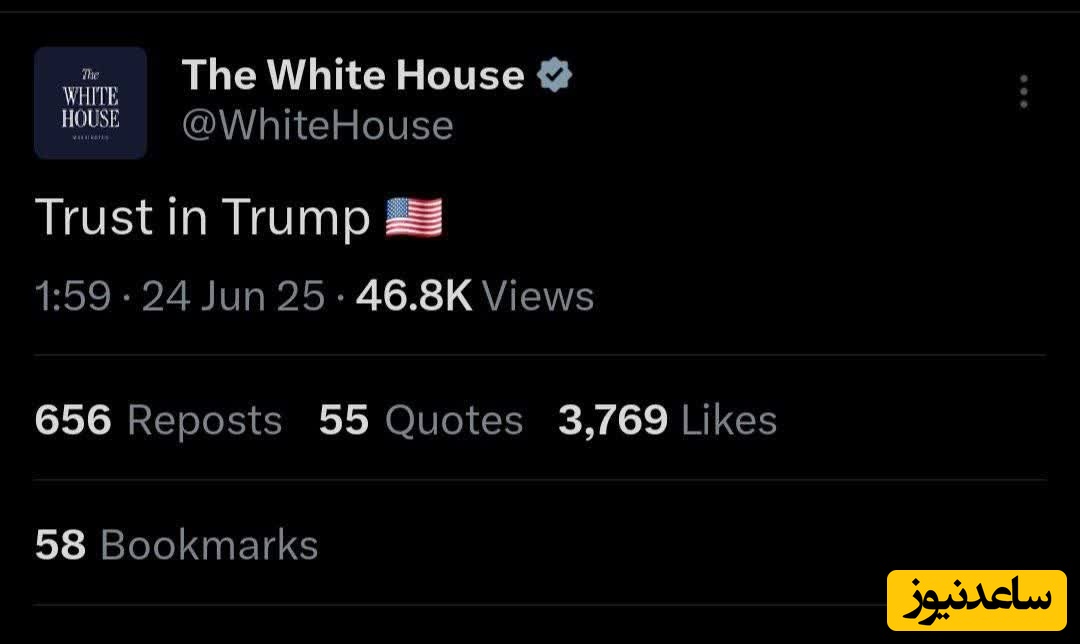Image resolution: width=1080 pixels, height=644 pixels.
Task: Click the word Trump in the post
Action: pos(295,218)
